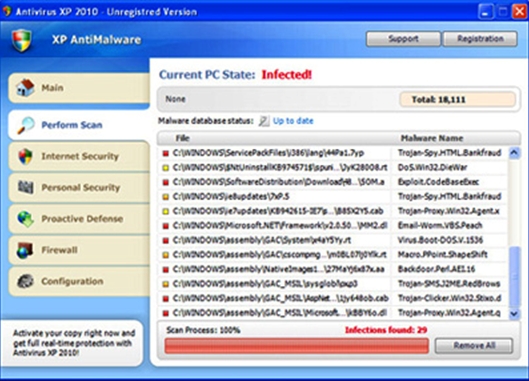Click the Proactive Defense globe icon
The width and height of the screenshot is (529, 381).
(x=26, y=219)
